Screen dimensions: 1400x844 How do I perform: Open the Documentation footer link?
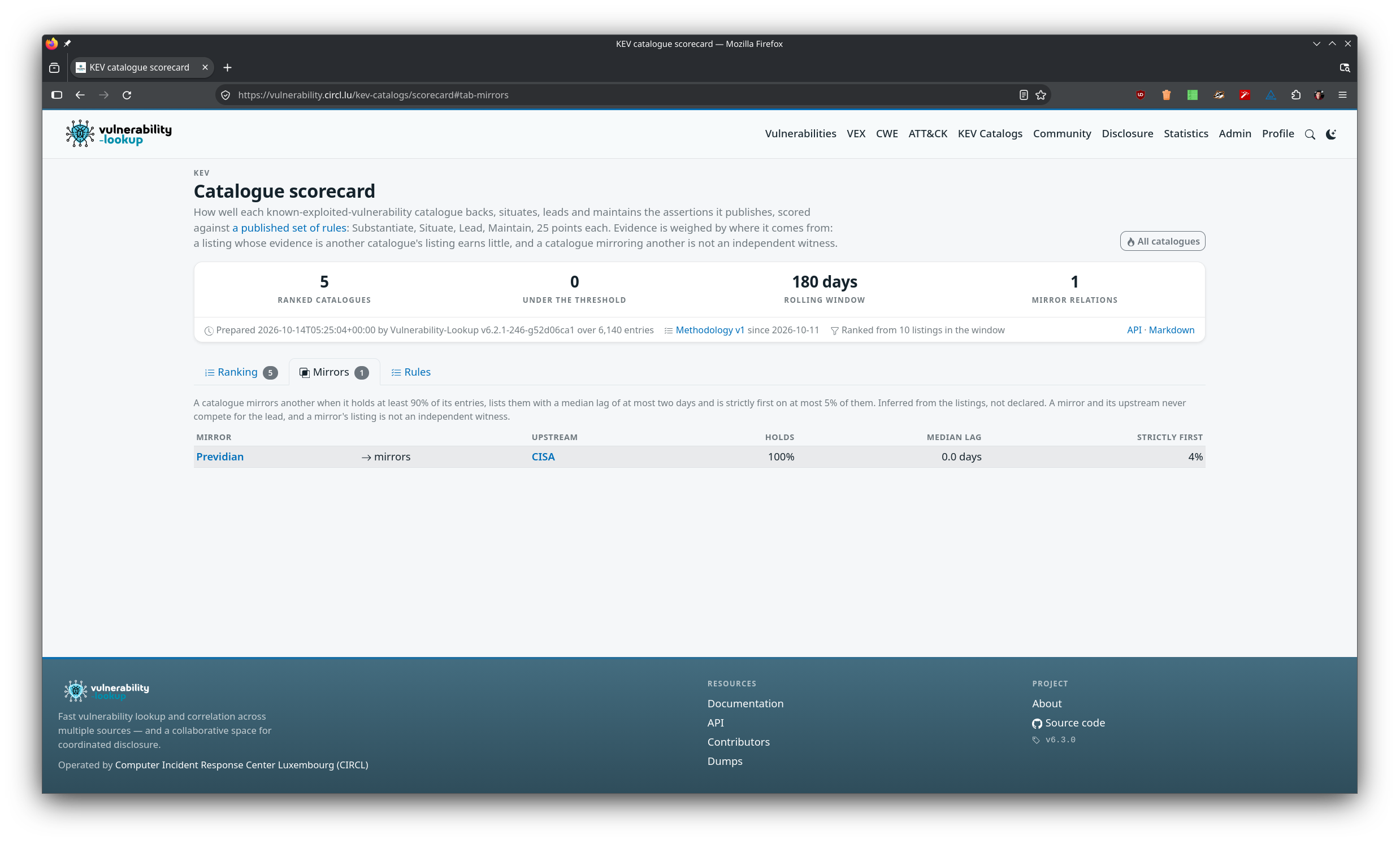pos(745,704)
